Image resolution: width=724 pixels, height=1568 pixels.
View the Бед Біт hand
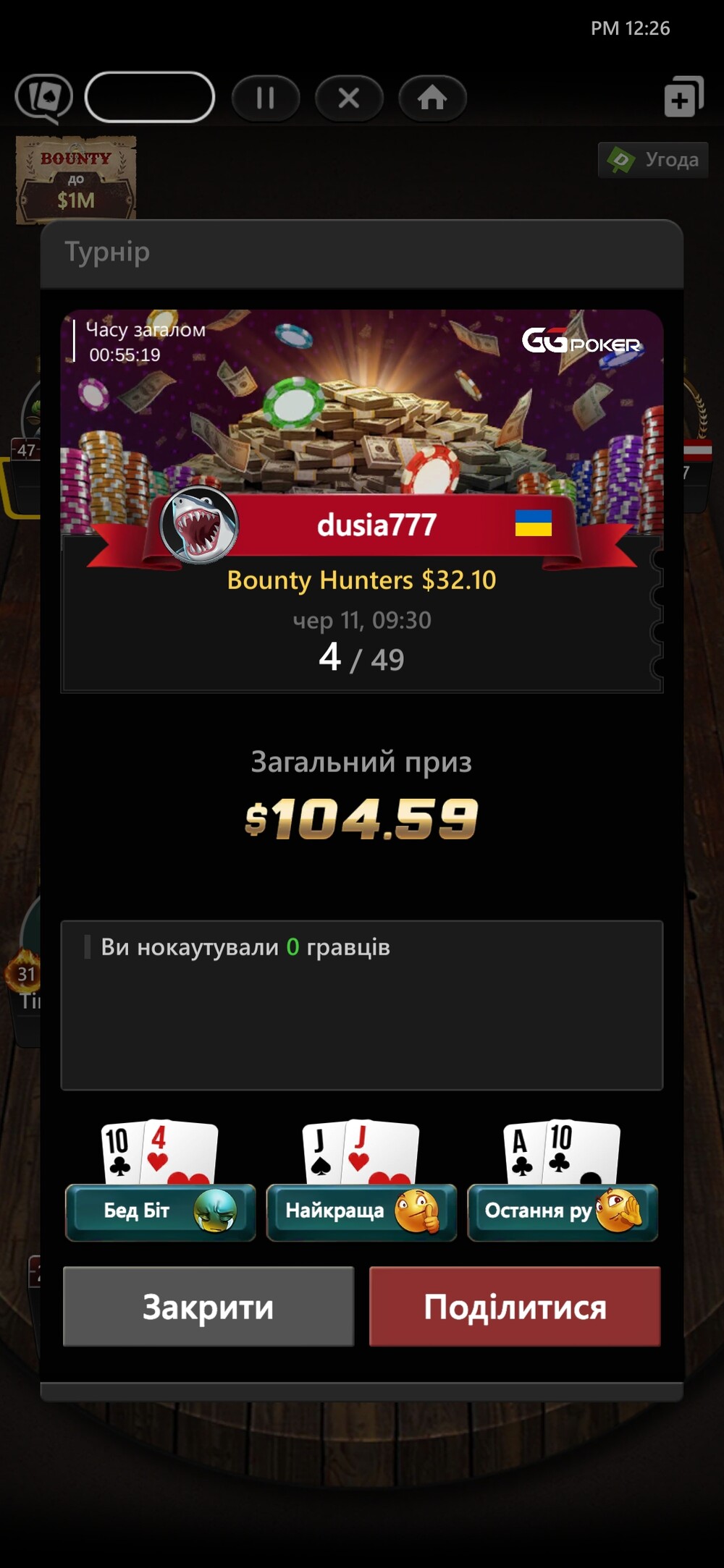(x=160, y=1212)
